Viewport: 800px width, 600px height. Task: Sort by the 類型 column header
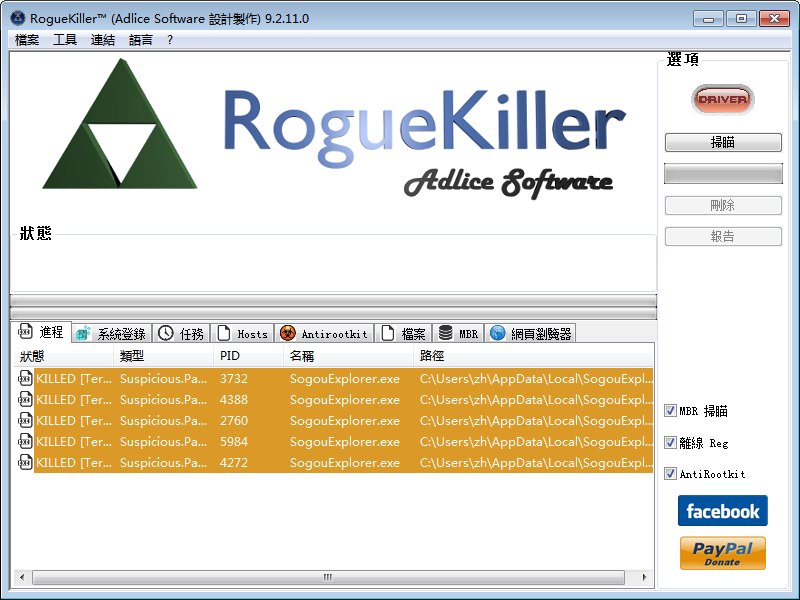click(x=163, y=356)
